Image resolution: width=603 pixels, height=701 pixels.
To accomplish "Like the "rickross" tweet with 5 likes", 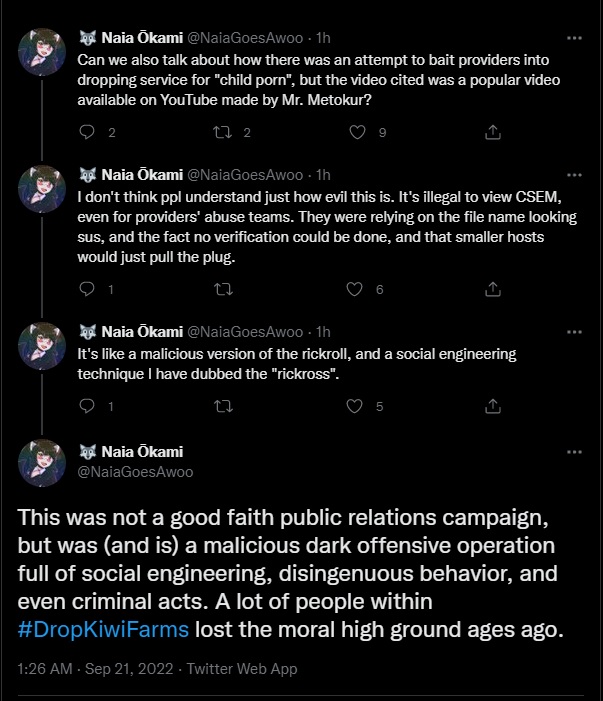I will pyautogui.click(x=353, y=406).
